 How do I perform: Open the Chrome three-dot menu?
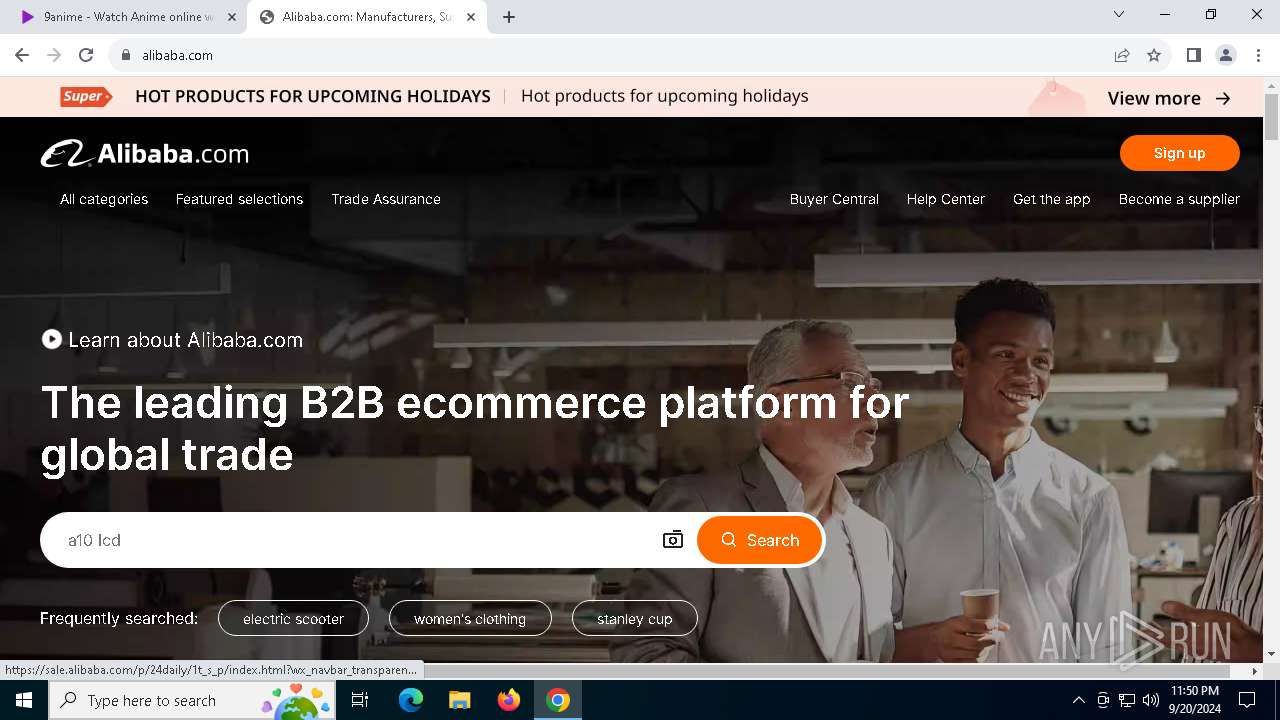tap(1258, 55)
